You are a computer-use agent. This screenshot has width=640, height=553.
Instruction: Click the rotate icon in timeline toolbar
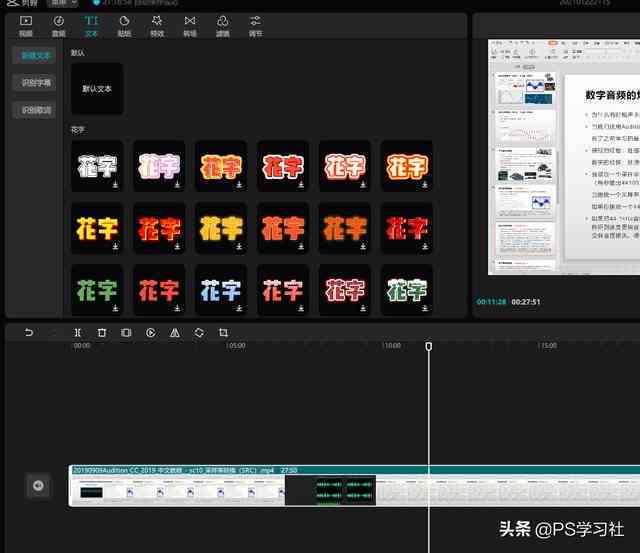[199, 333]
